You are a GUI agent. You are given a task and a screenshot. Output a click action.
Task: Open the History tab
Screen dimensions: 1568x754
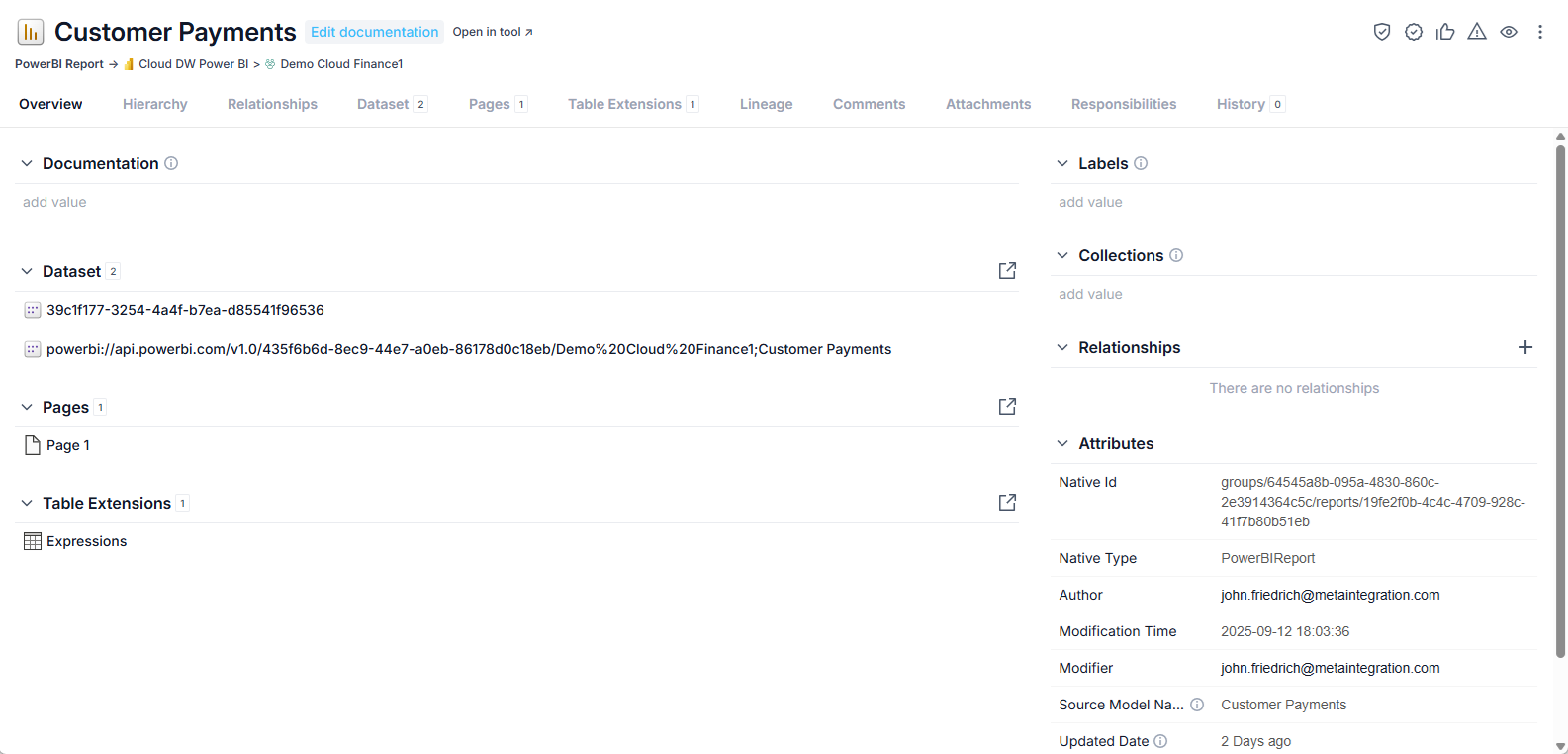click(1250, 104)
